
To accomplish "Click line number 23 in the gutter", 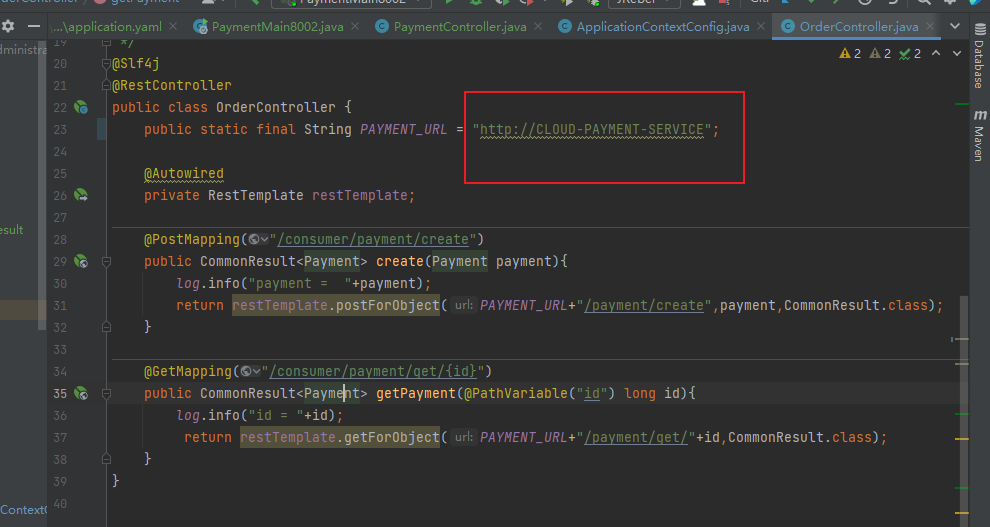I will tap(60, 129).
